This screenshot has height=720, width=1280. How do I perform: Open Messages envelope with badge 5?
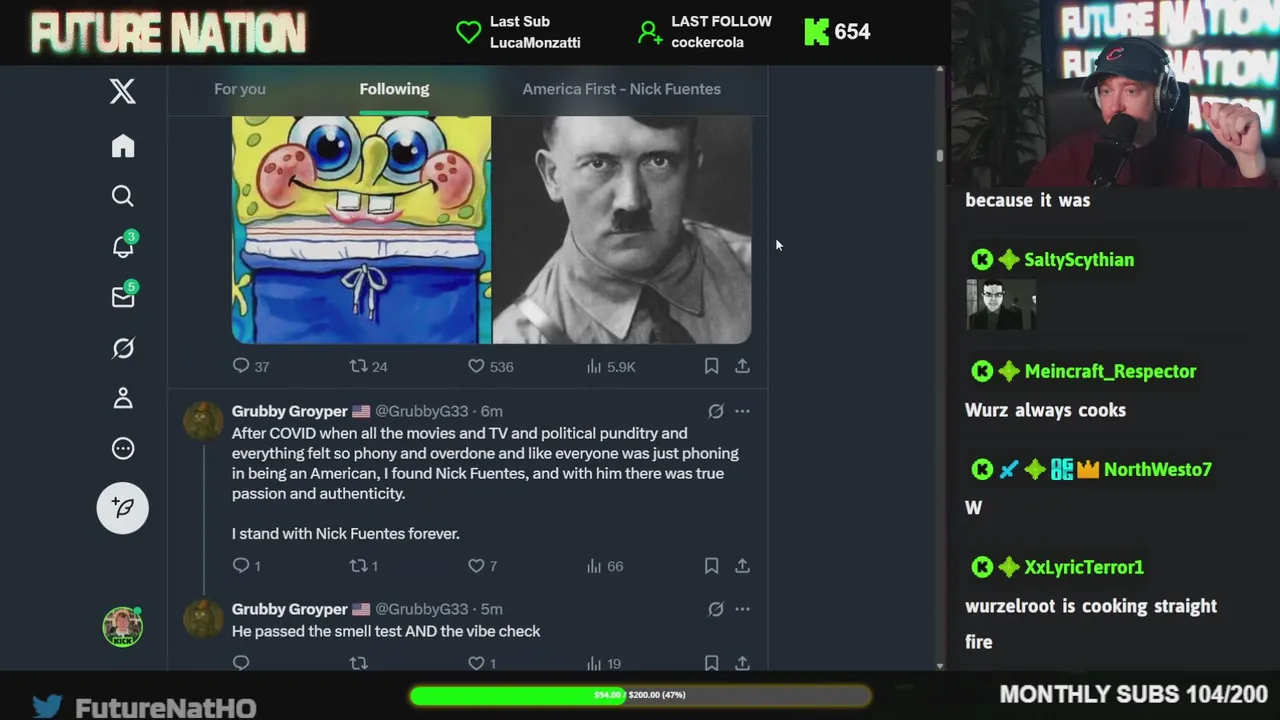pos(123,296)
